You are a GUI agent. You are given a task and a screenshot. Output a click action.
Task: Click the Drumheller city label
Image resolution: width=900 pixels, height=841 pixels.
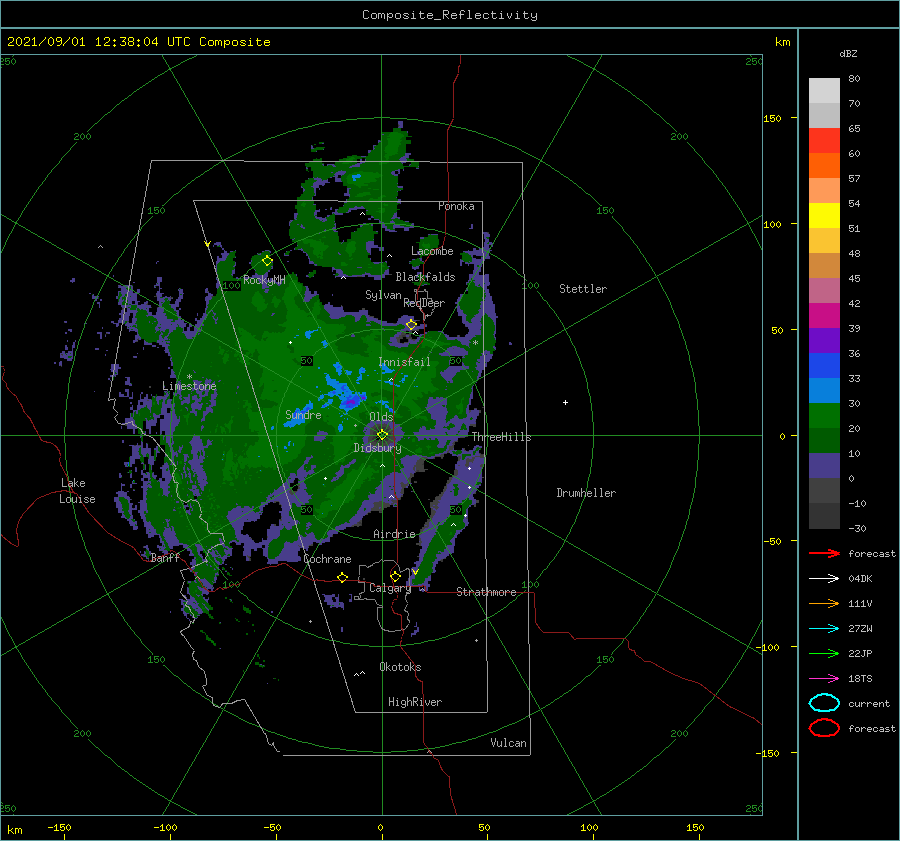coord(586,493)
